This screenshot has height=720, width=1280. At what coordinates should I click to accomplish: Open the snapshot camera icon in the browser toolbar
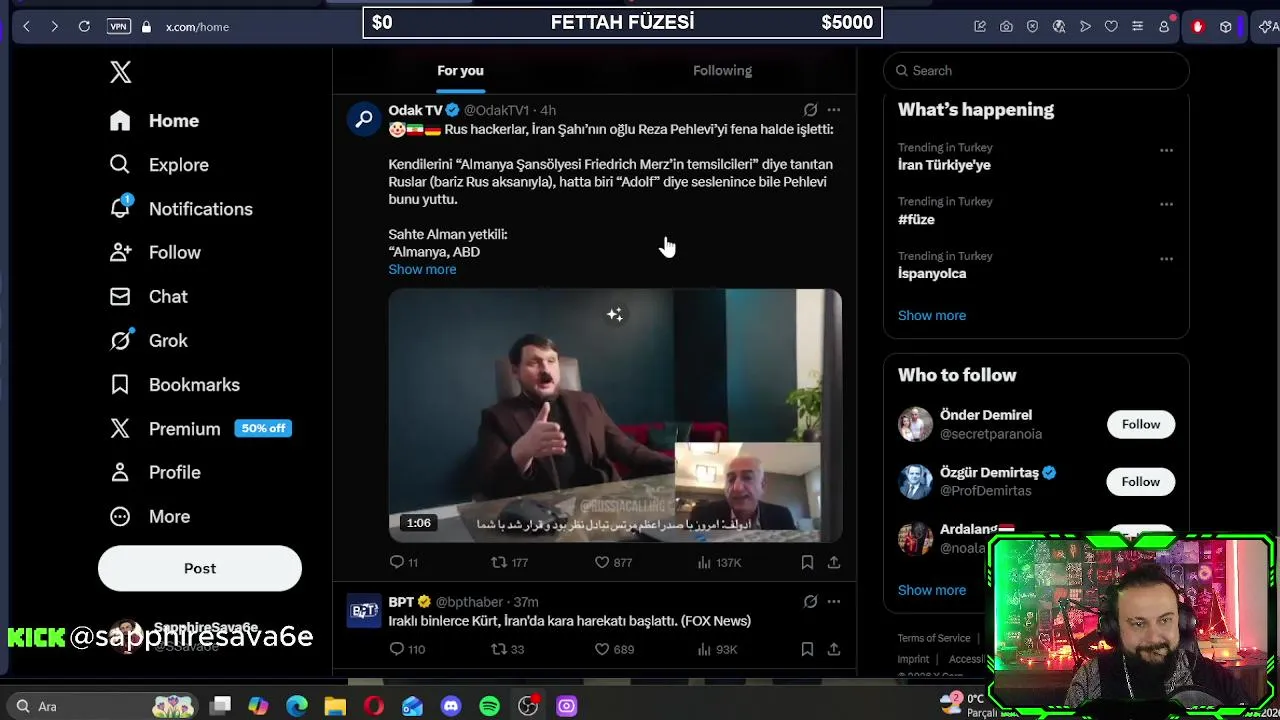click(1006, 27)
